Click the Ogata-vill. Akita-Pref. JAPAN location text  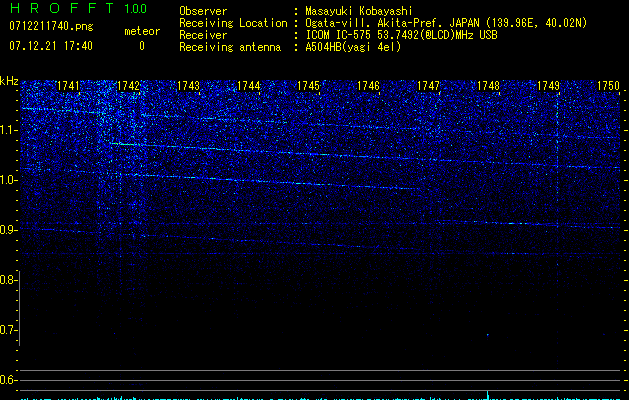[x=446, y=23]
